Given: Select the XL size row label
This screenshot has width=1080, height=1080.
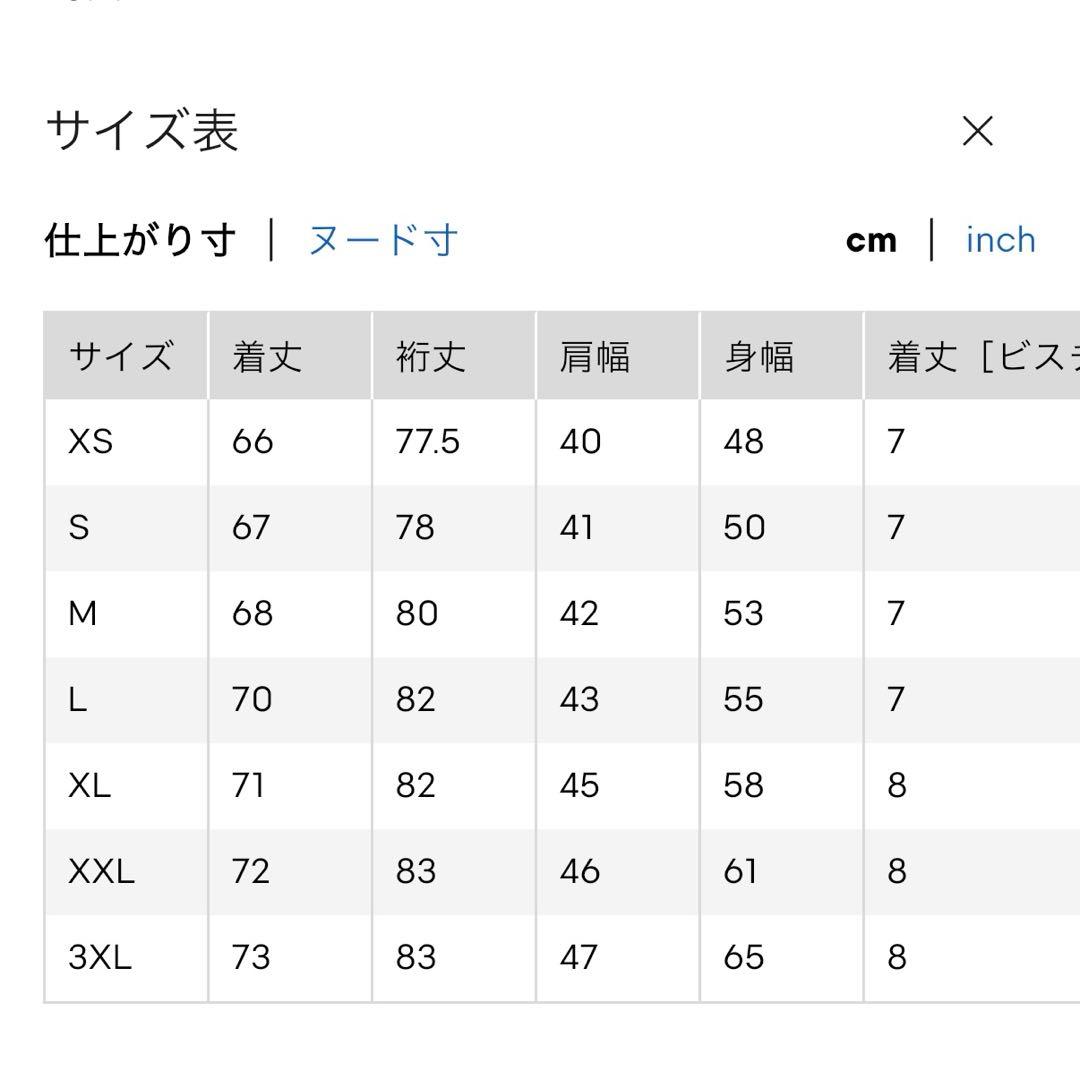Looking at the screenshot, I should coord(90,786).
